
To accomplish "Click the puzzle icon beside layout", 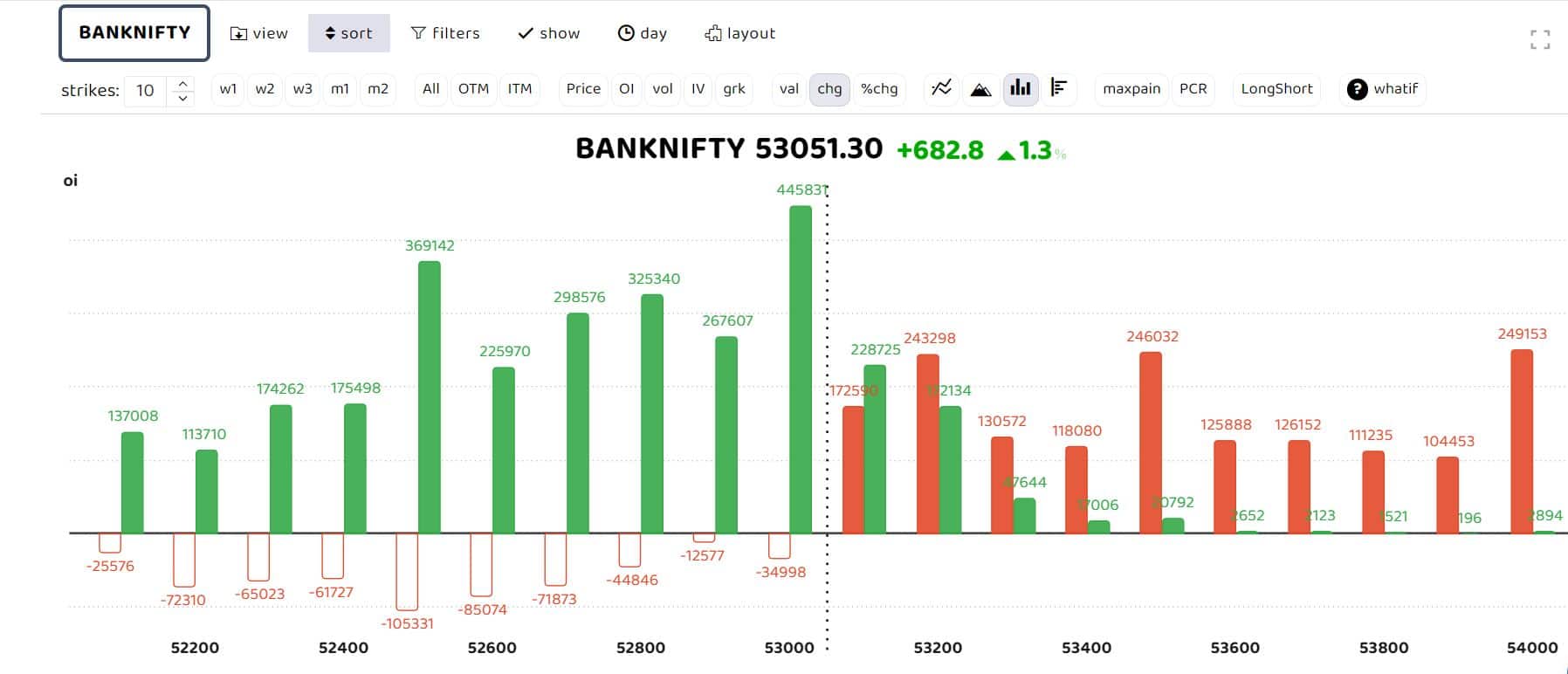I will point(713,33).
